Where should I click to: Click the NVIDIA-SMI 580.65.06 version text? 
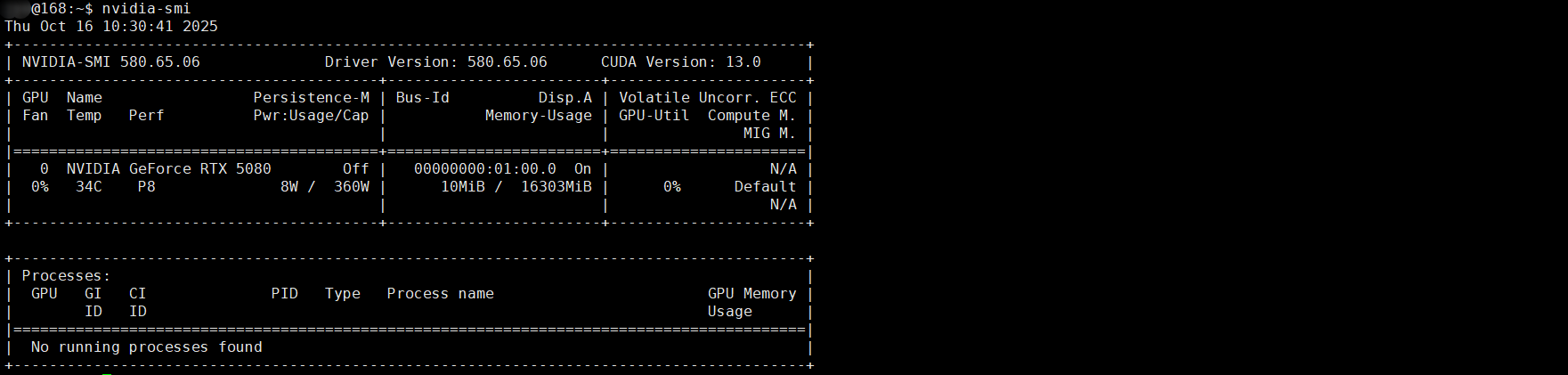coord(111,62)
